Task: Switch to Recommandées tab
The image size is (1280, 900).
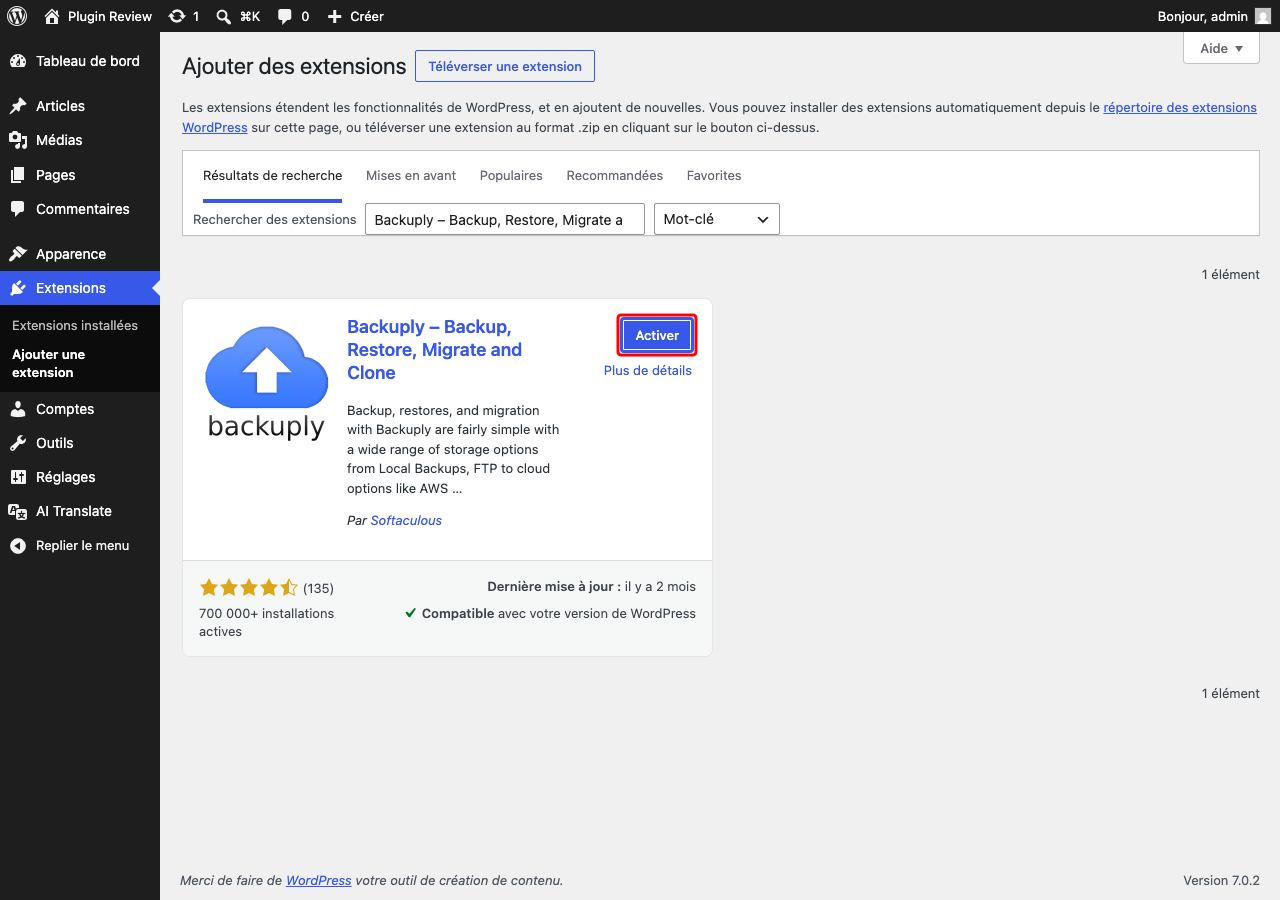Action: 615,175
